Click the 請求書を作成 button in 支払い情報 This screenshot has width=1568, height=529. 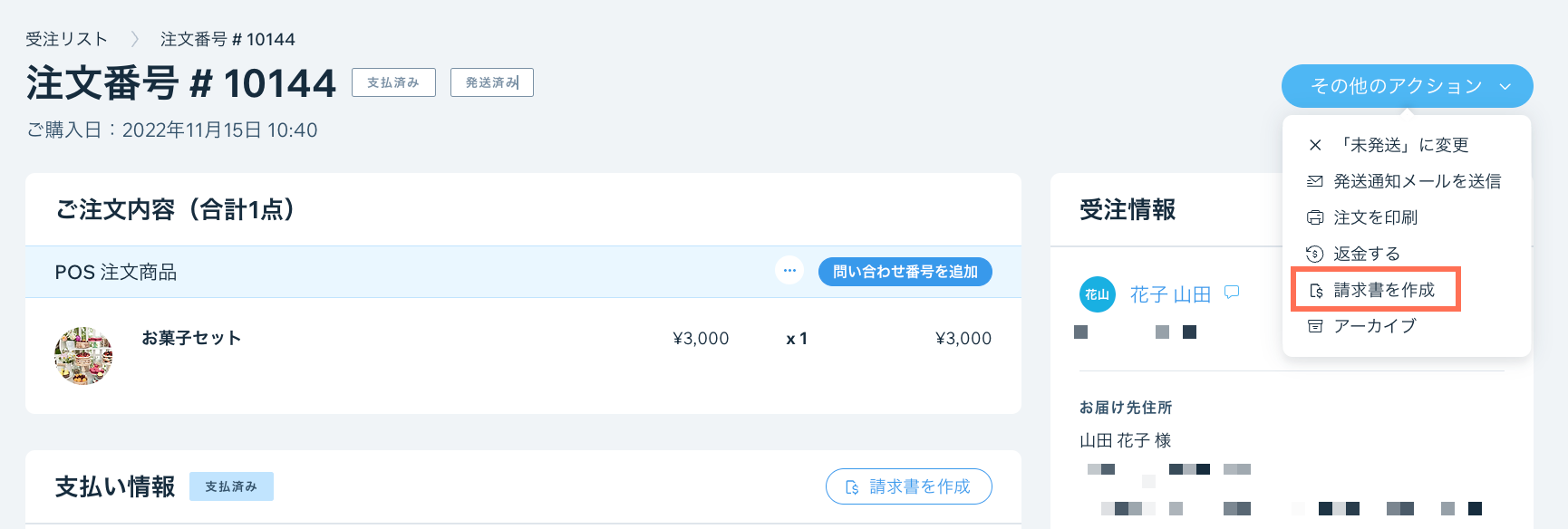tap(908, 486)
